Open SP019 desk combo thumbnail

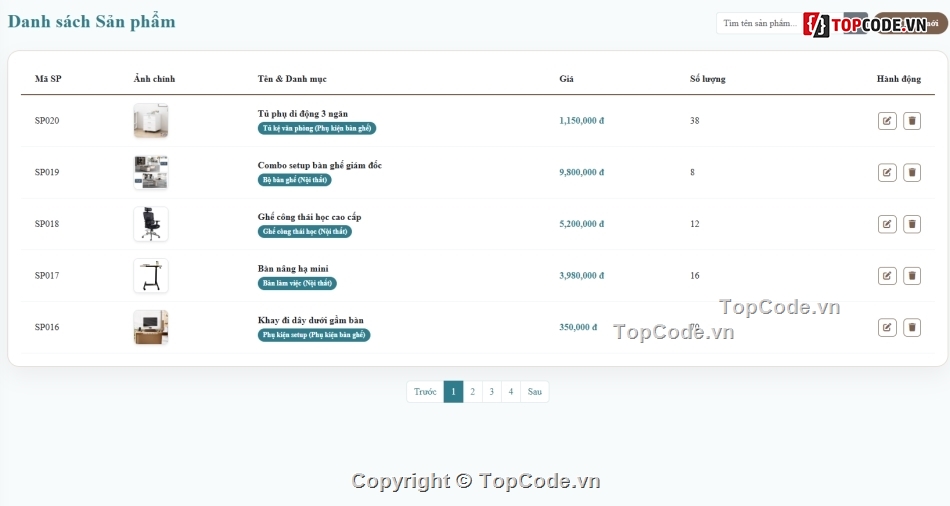(x=151, y=172)
